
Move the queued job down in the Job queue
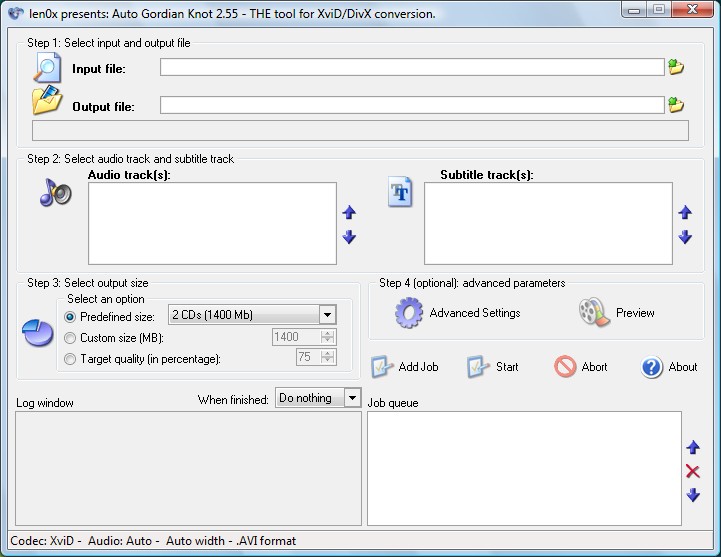693,495
